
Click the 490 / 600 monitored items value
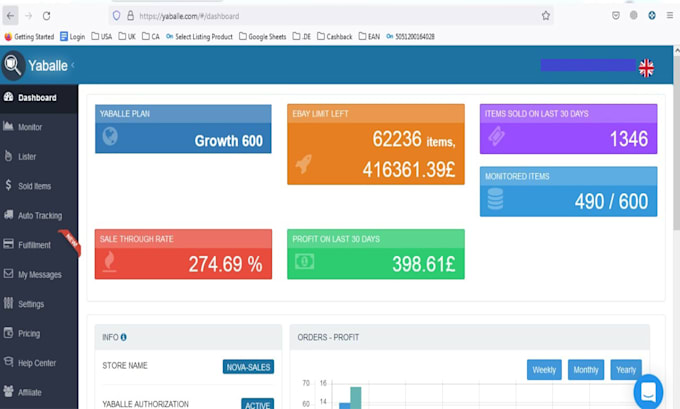coord(611,202)
